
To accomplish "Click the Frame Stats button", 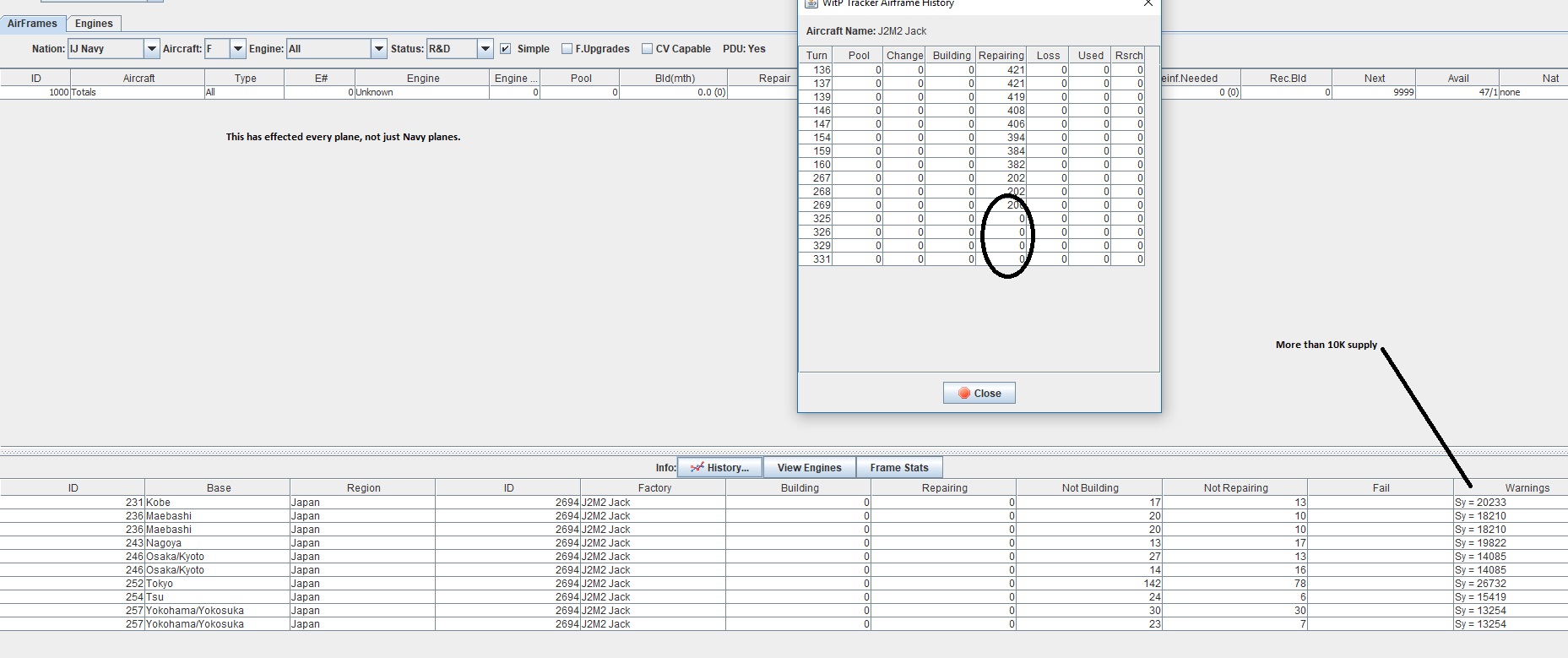I will click(899, 467).
